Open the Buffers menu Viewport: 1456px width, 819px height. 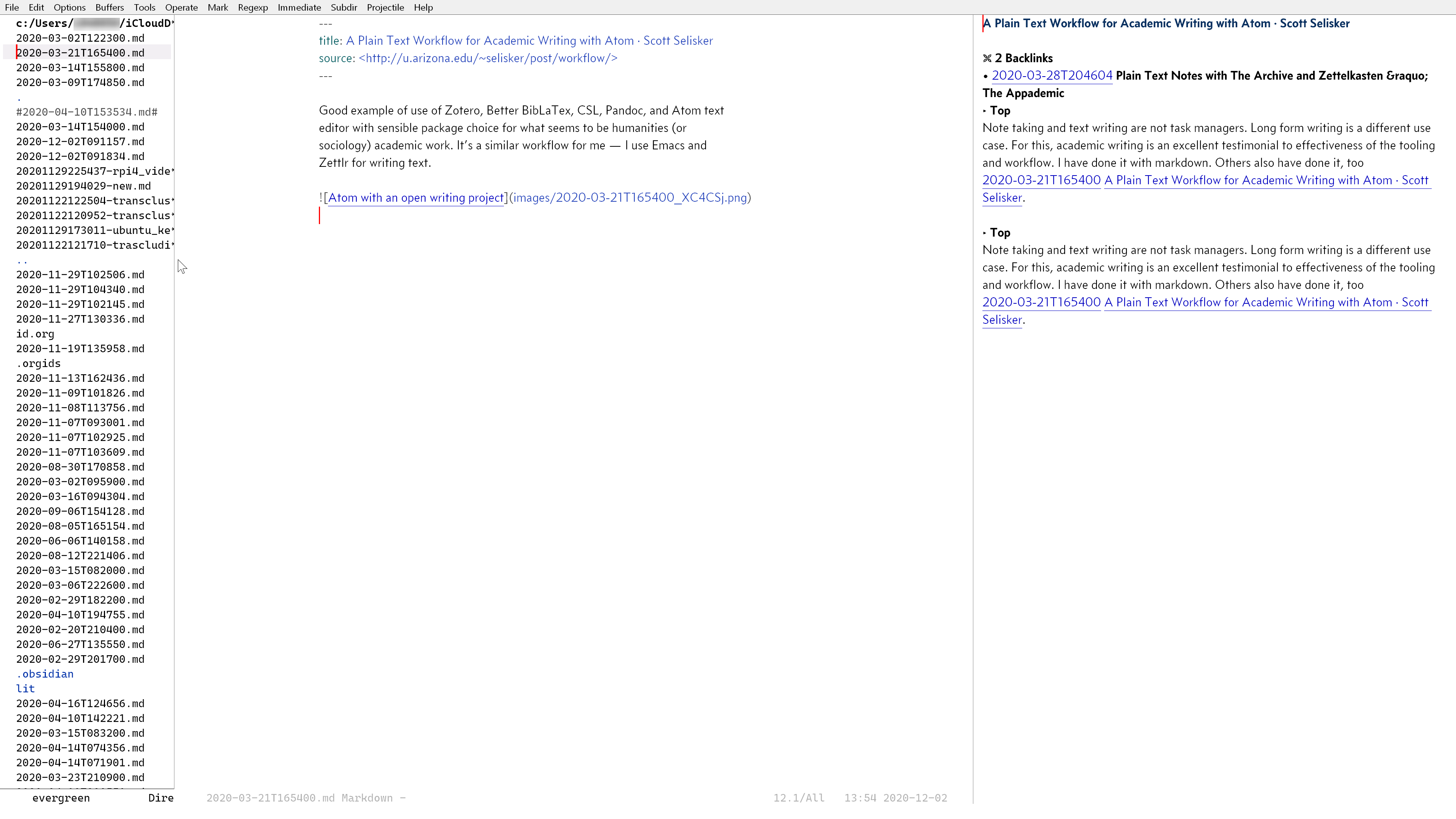pos(109,7)
